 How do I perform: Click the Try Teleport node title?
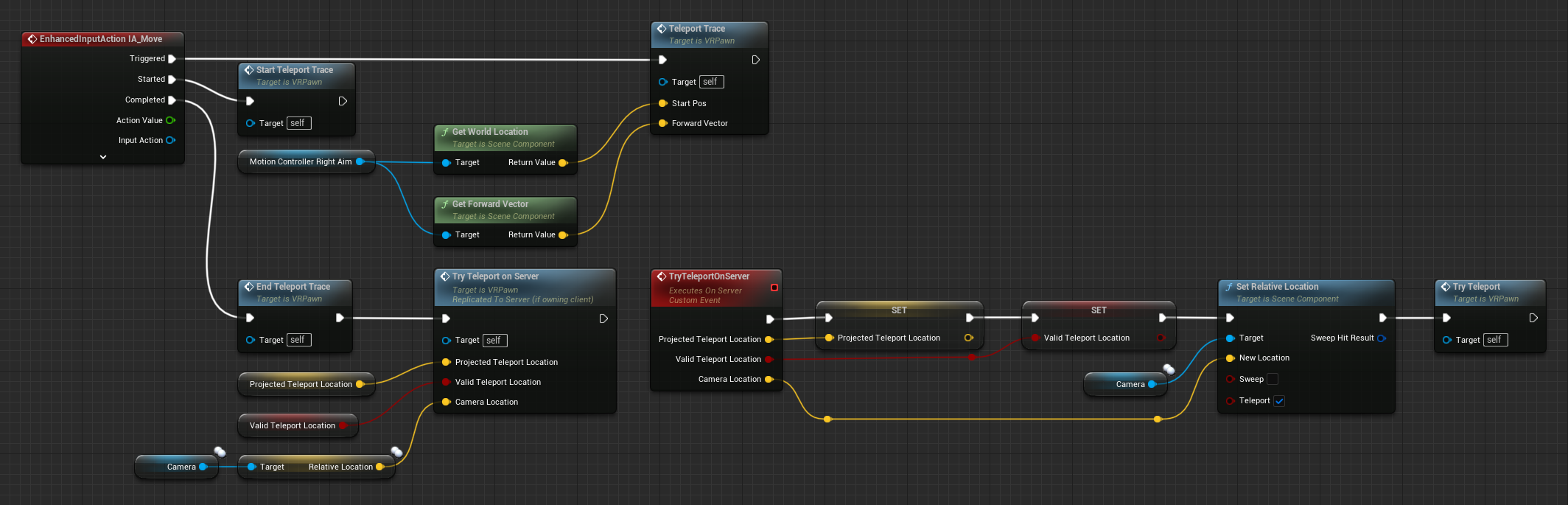tap(1476, 287)
